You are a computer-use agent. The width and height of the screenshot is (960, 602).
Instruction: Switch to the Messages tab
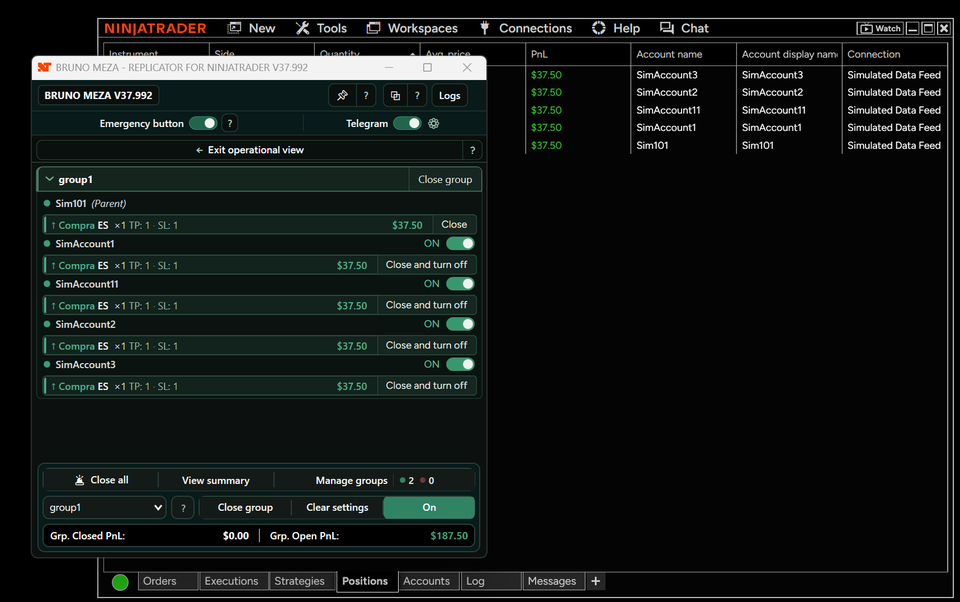click(553, 581)
